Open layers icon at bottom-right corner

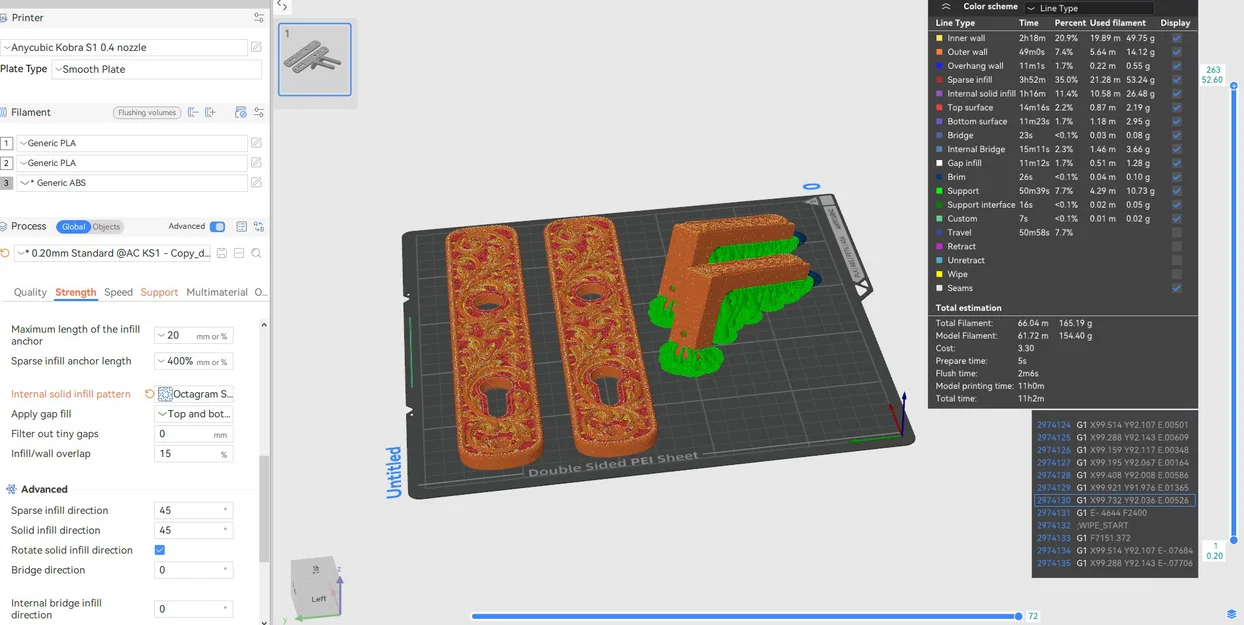tap(1231, 614)
